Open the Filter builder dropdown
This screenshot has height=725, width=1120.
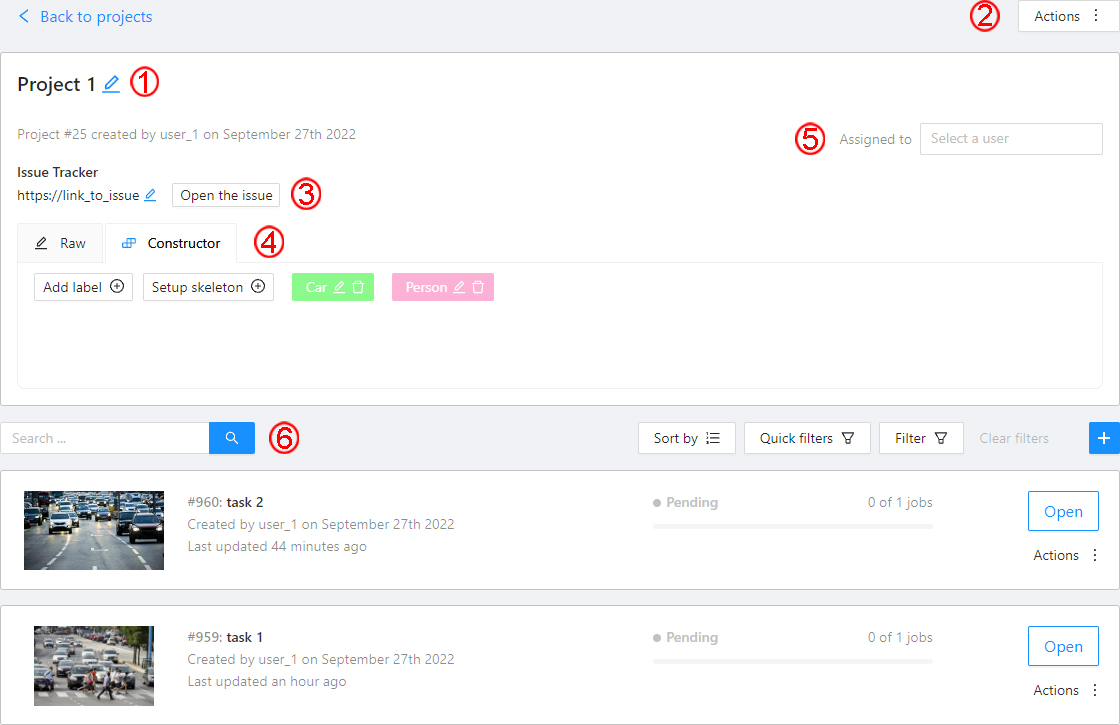click(920, 438)
